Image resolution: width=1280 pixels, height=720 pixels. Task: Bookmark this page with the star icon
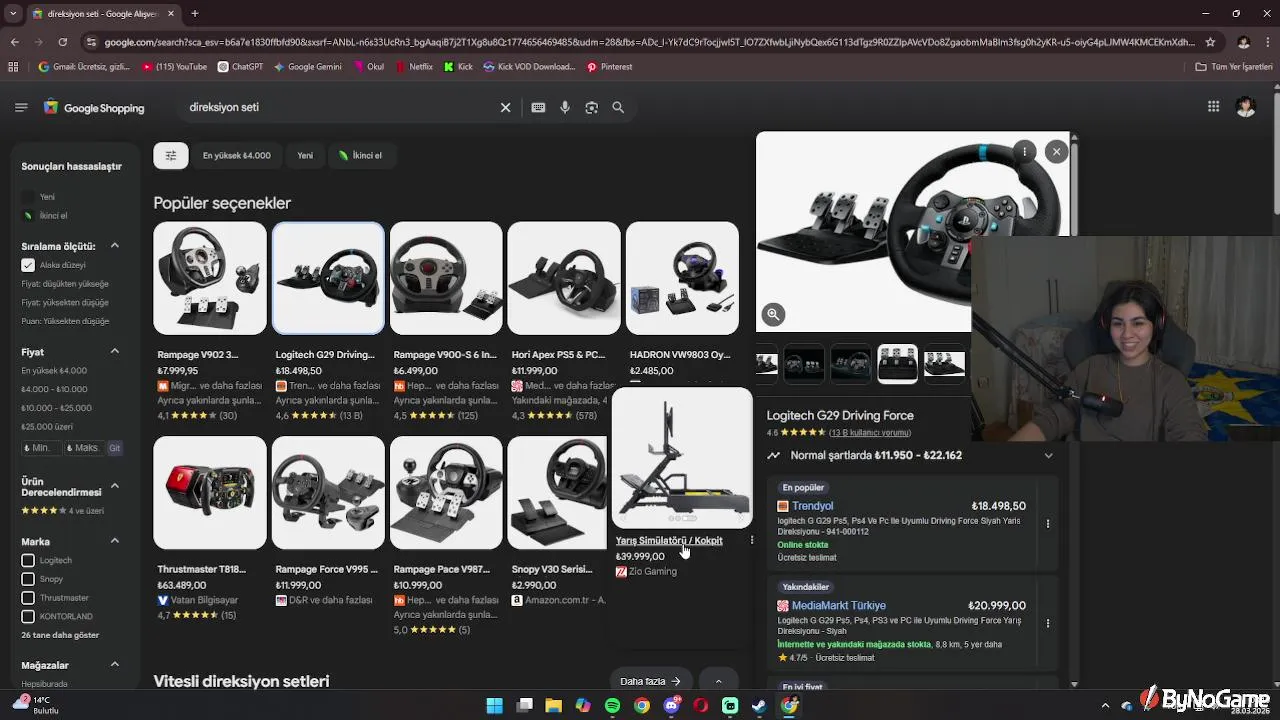(x=1210, y=42)
